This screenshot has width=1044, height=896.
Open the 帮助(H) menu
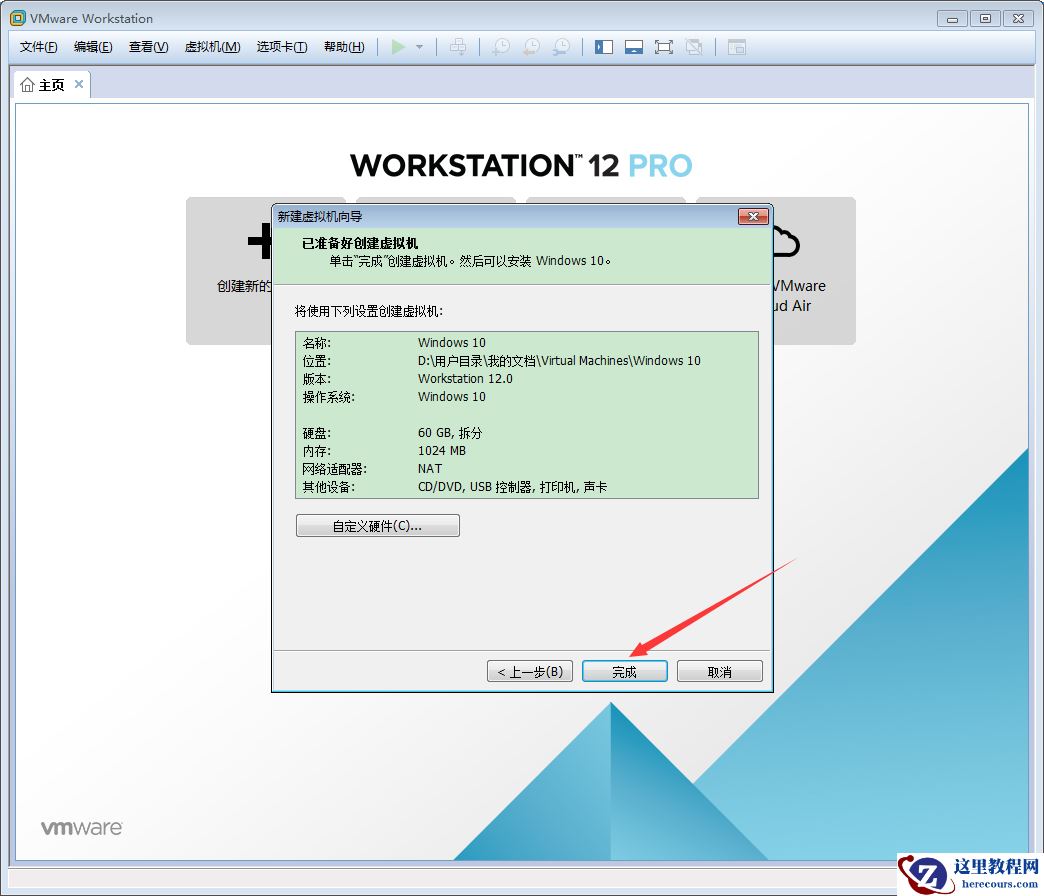(344, 46)
